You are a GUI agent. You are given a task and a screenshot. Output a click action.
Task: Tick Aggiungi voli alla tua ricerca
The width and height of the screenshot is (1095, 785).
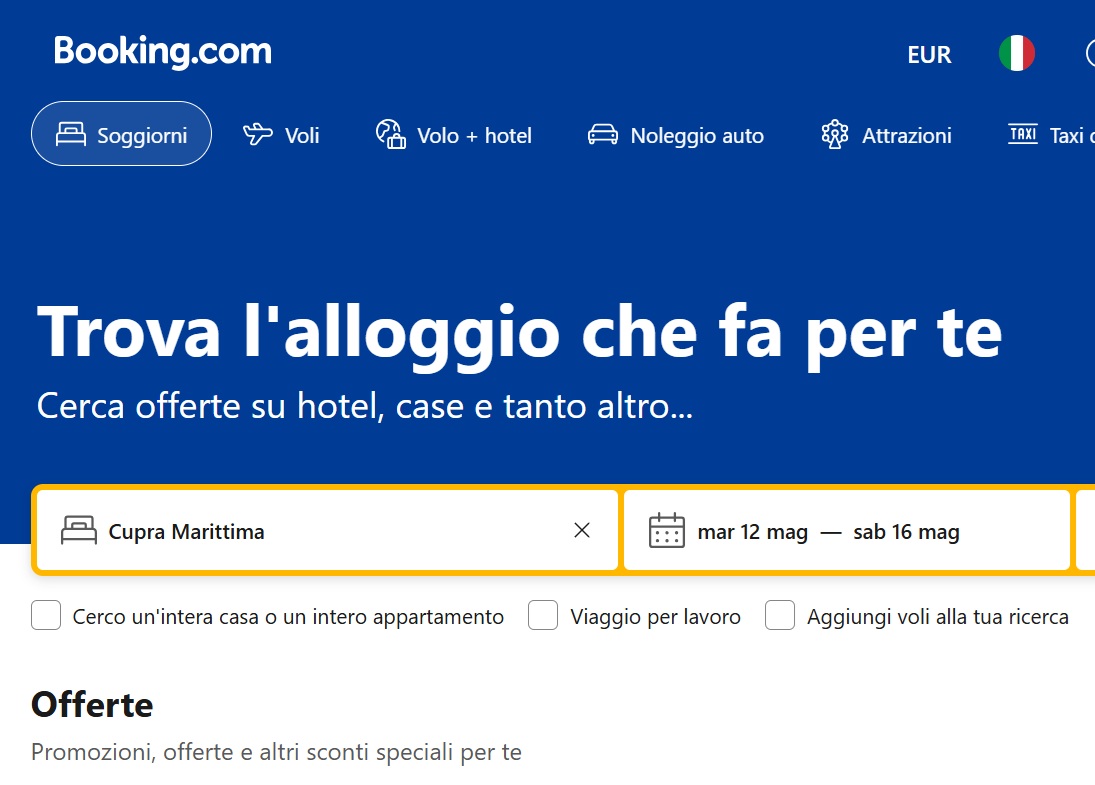point(780,616)
